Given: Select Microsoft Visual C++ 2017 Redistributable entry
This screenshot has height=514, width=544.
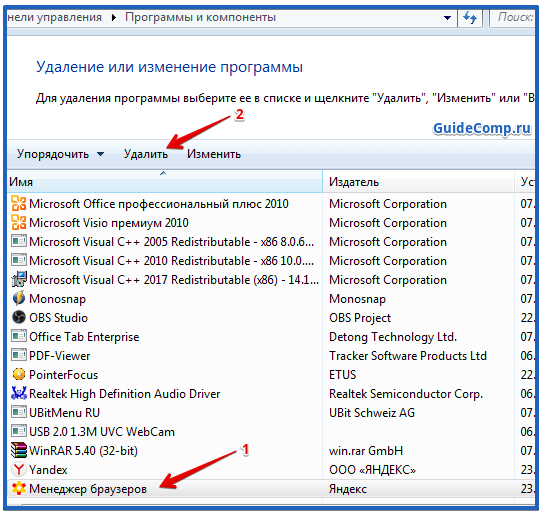Looking at the screenshot, I should [174, 280].
